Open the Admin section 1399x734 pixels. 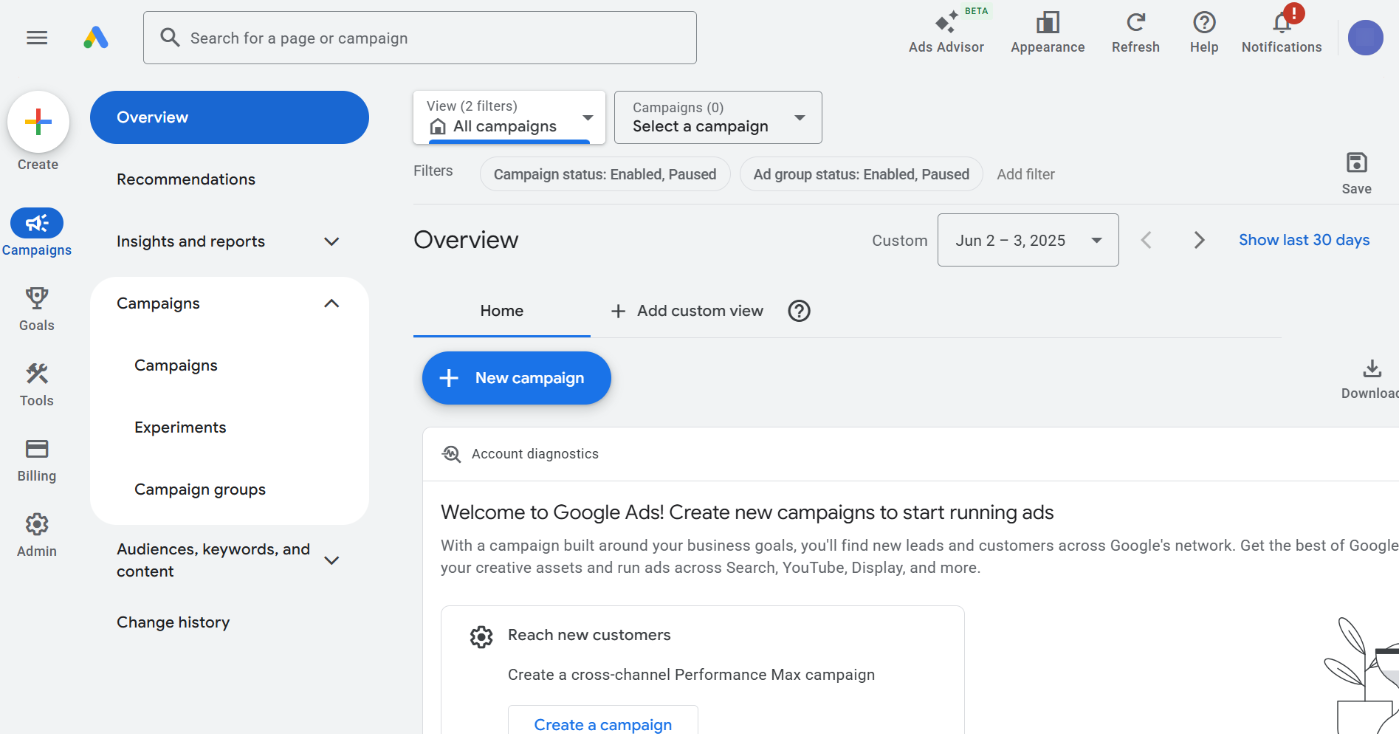tap(36, 533)
